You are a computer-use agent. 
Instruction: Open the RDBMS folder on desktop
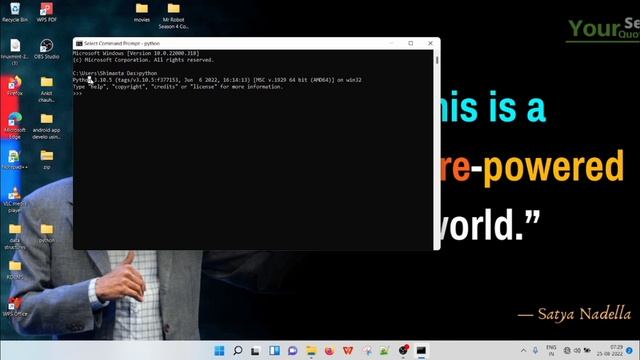click(15, 270)
